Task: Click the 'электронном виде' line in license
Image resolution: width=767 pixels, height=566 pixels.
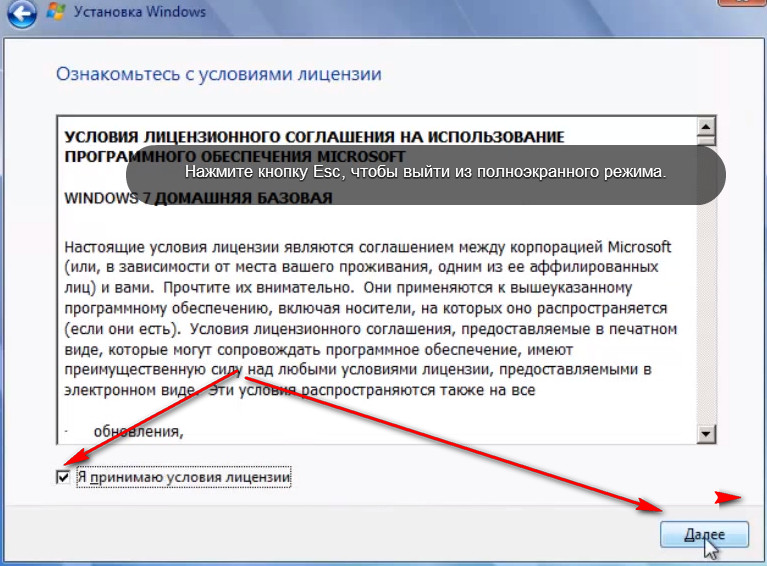Action: 123,390
